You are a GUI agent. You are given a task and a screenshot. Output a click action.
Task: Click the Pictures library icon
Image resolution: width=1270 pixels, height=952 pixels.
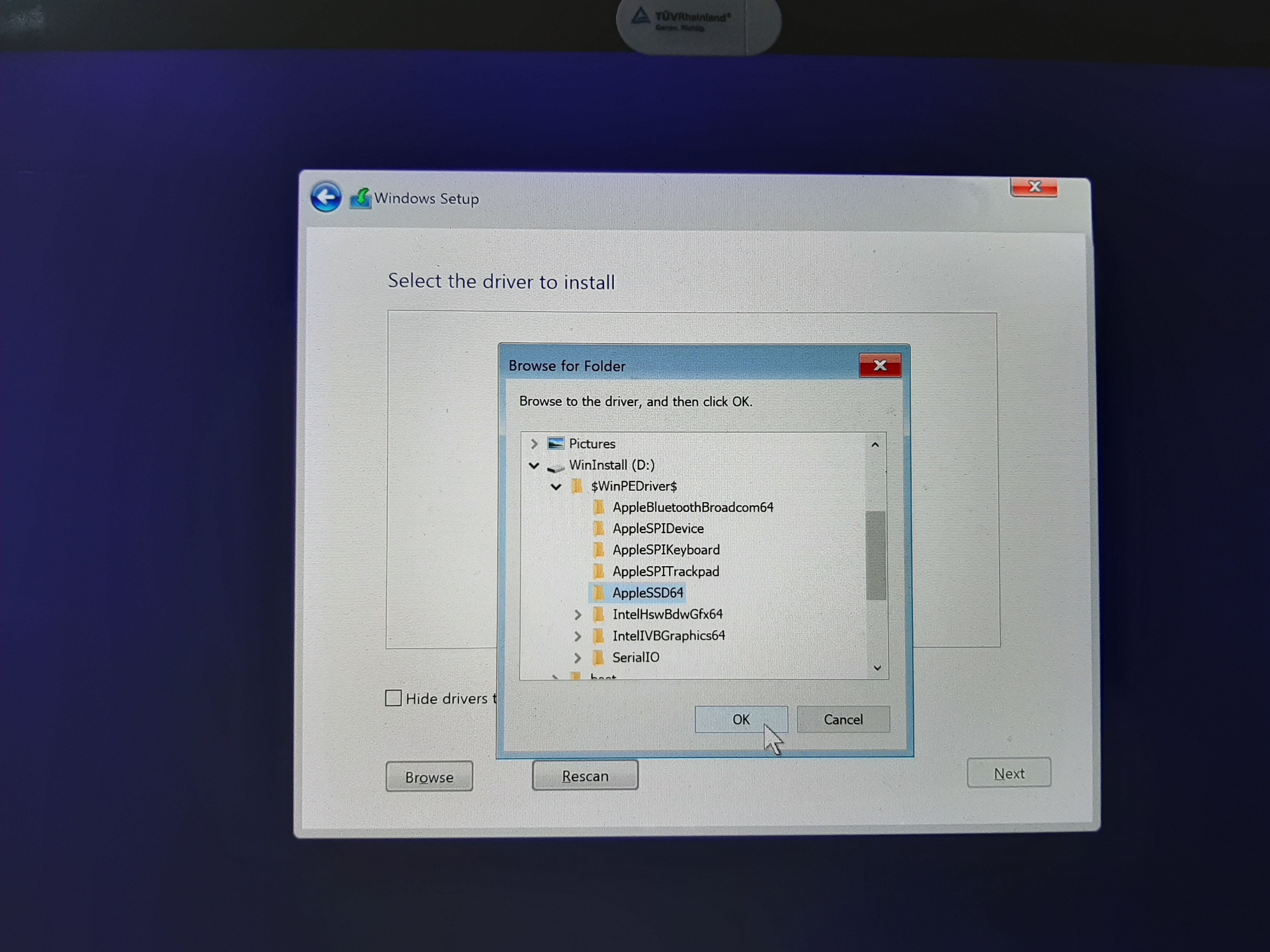[x=555, y=444]
